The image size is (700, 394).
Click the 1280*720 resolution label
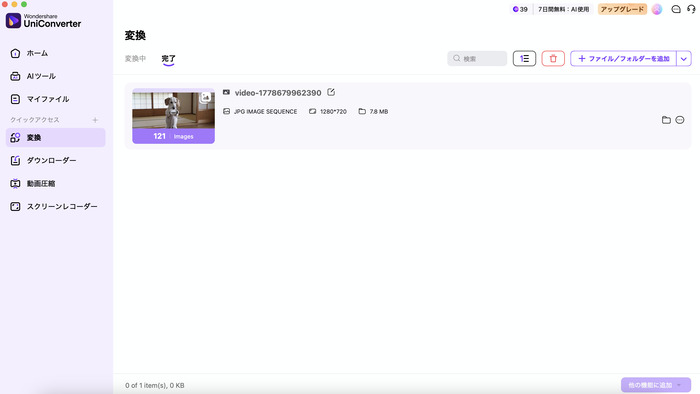(333, 112)
